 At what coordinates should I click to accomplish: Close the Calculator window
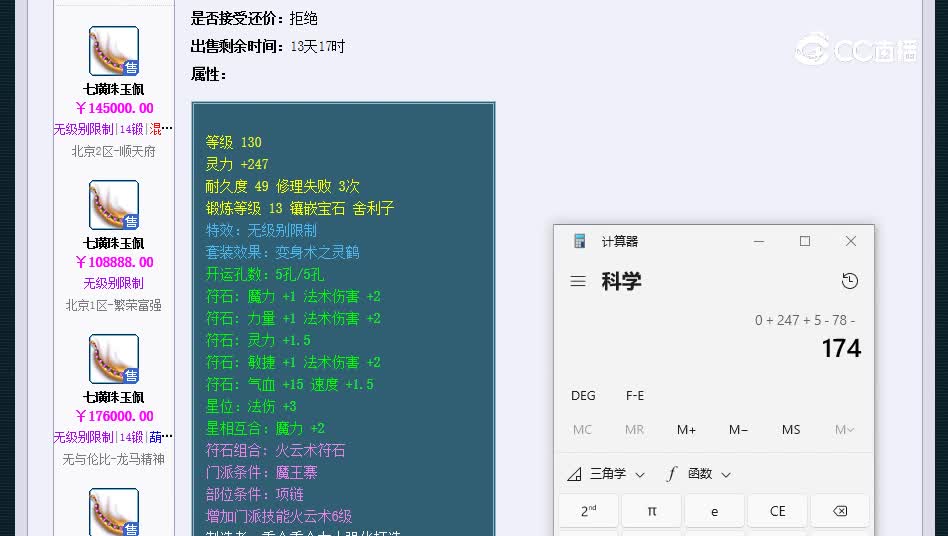pos(851,241)
